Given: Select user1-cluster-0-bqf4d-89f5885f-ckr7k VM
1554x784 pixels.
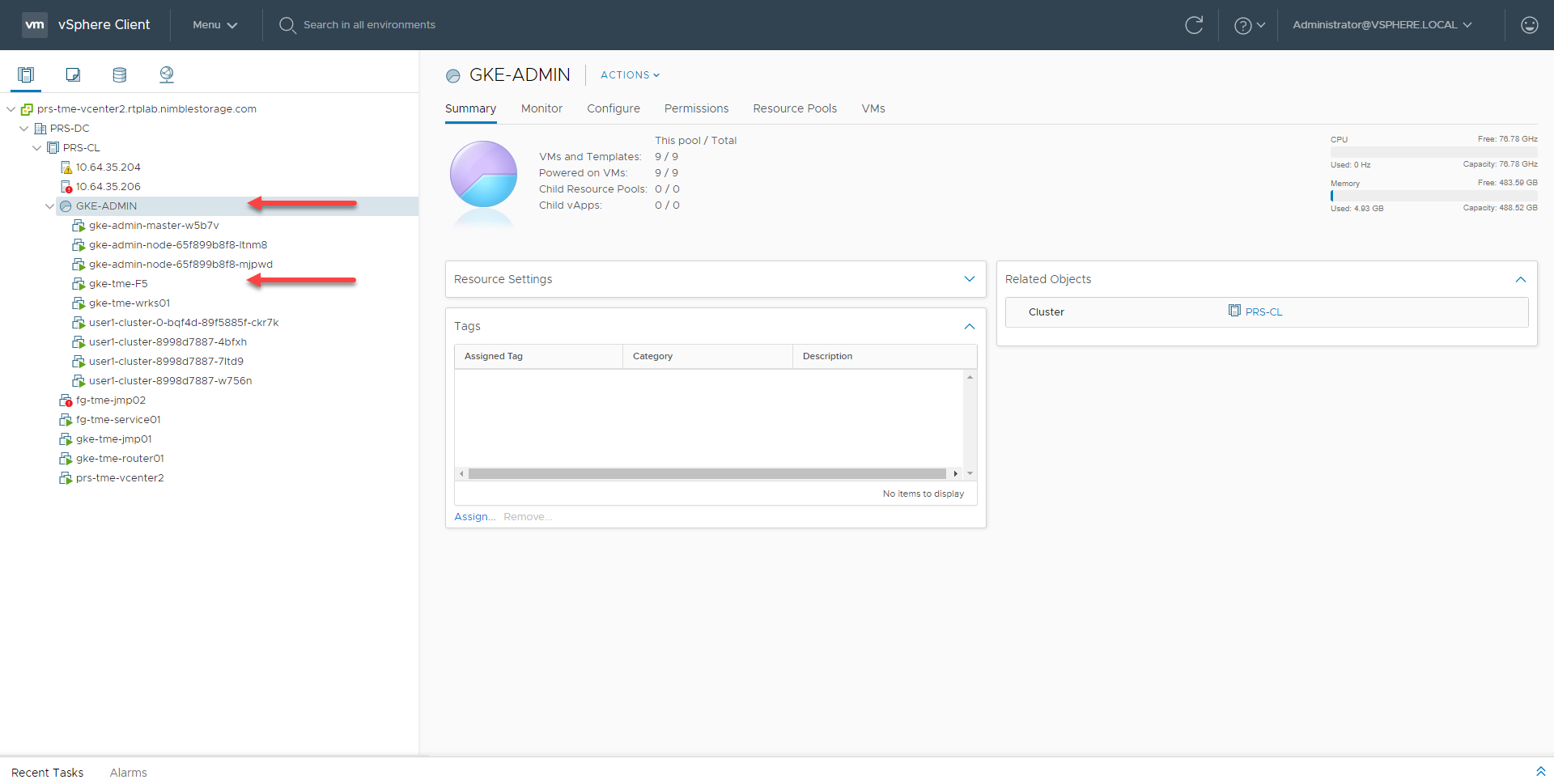Looking at the screenshot, I should [184, 323].
